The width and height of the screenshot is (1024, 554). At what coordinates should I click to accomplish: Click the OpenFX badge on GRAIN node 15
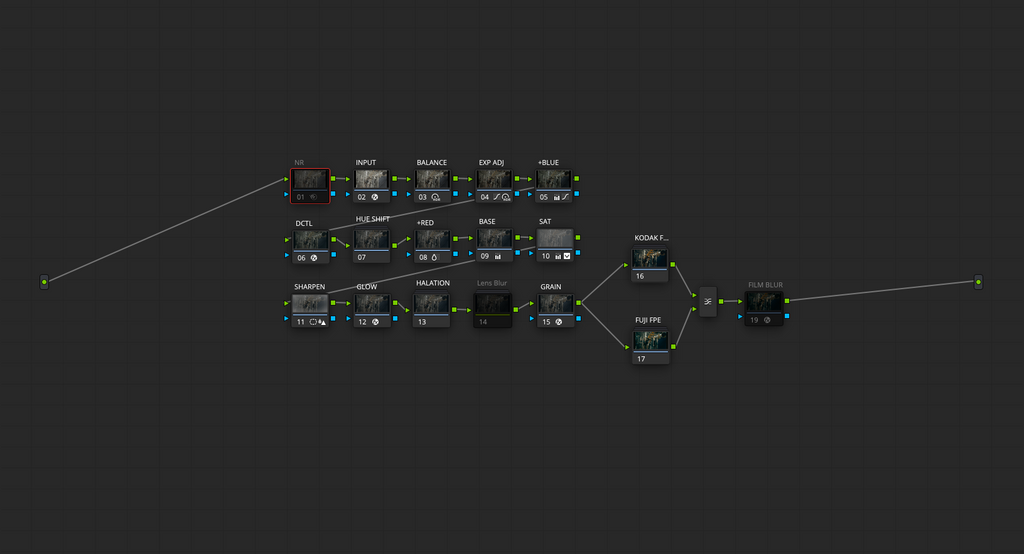[x=558, y=322]
